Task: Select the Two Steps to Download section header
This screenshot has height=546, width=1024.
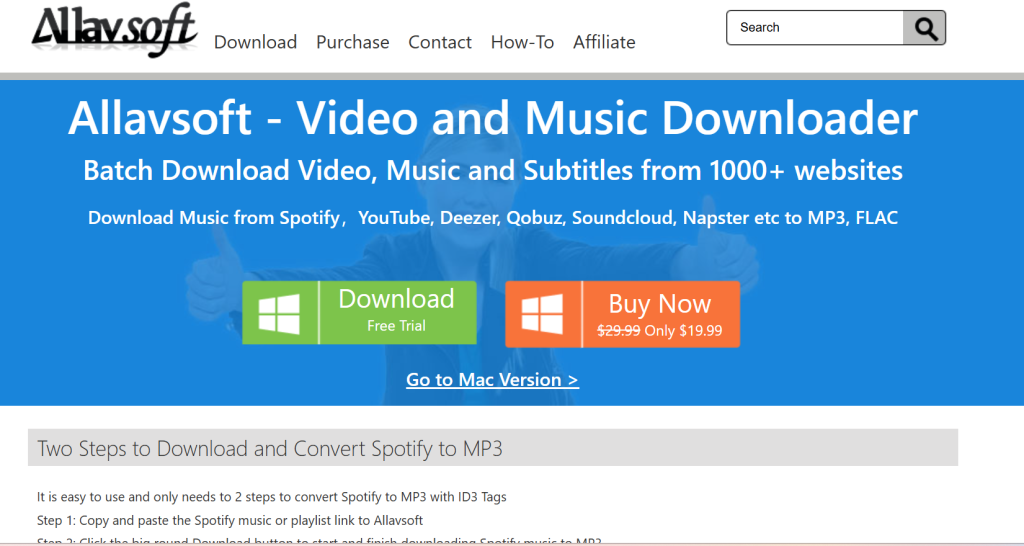Action: [x=270, y=448]
